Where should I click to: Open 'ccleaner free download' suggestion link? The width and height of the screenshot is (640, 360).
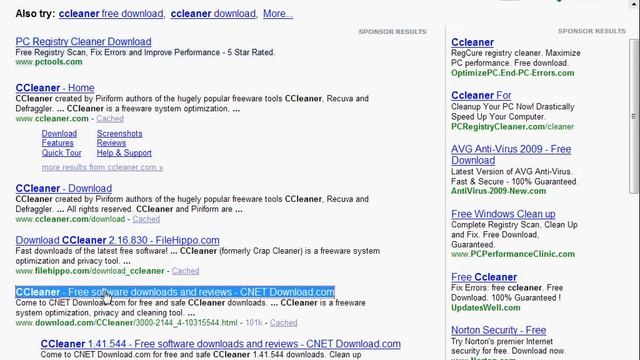[x=111, y=13]
